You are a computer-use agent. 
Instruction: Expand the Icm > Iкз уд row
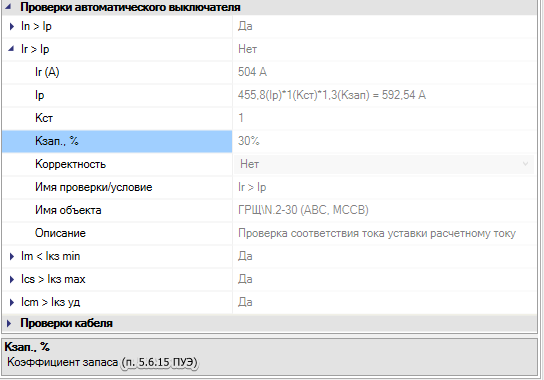(12, 302)
